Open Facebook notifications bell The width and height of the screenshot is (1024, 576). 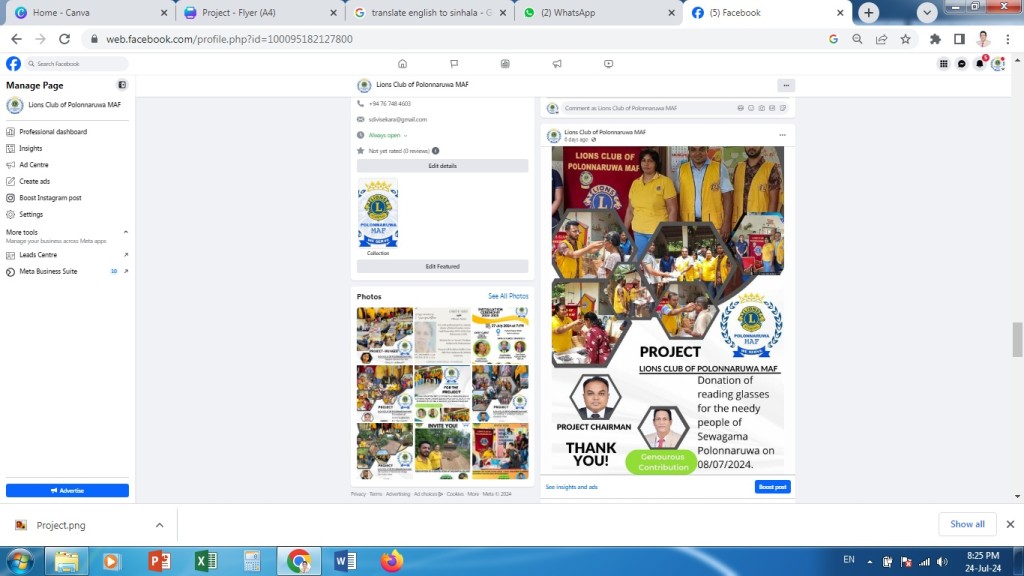click(x=980, y=63)
